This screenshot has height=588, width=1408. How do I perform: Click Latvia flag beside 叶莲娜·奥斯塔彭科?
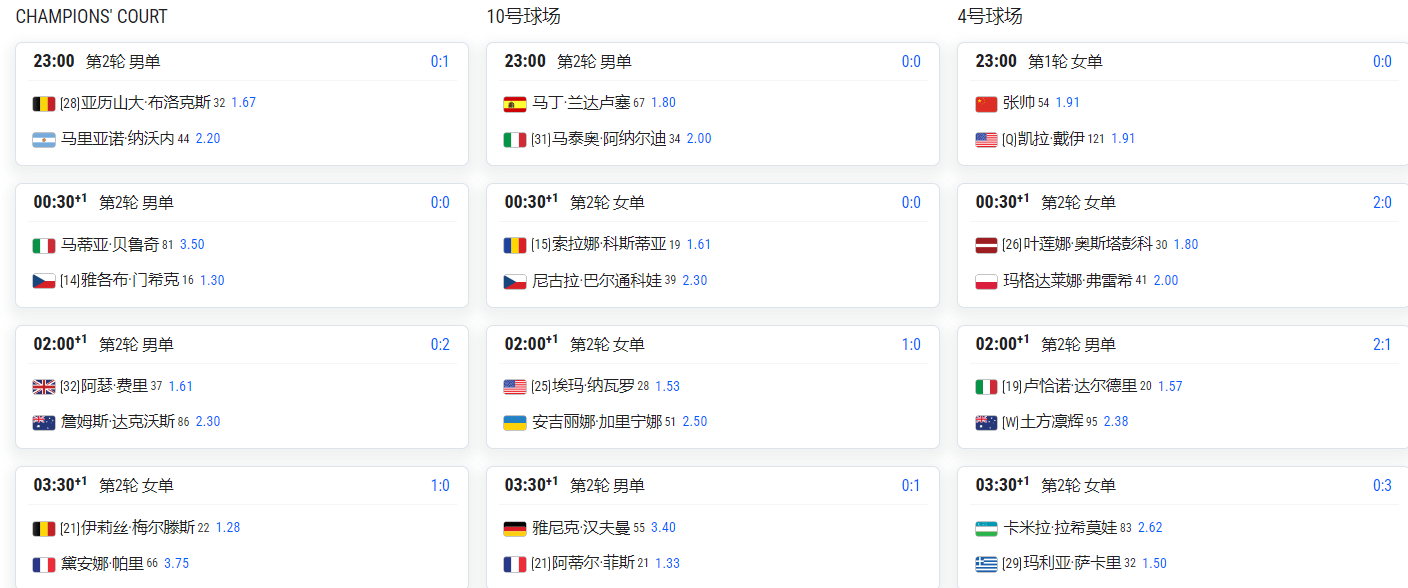[986, 245]
